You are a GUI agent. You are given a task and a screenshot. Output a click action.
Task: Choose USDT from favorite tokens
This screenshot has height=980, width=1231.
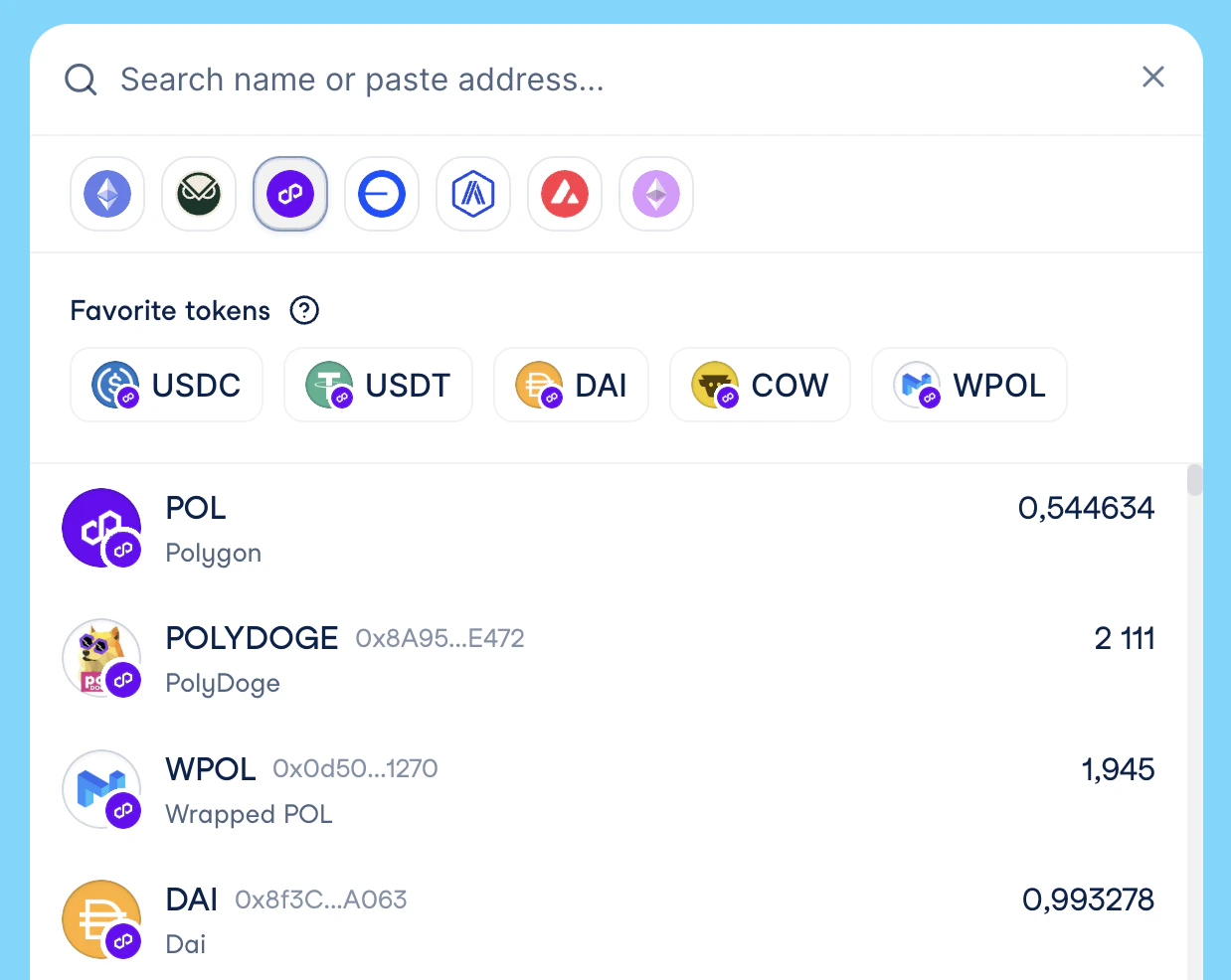coord(378,385)
